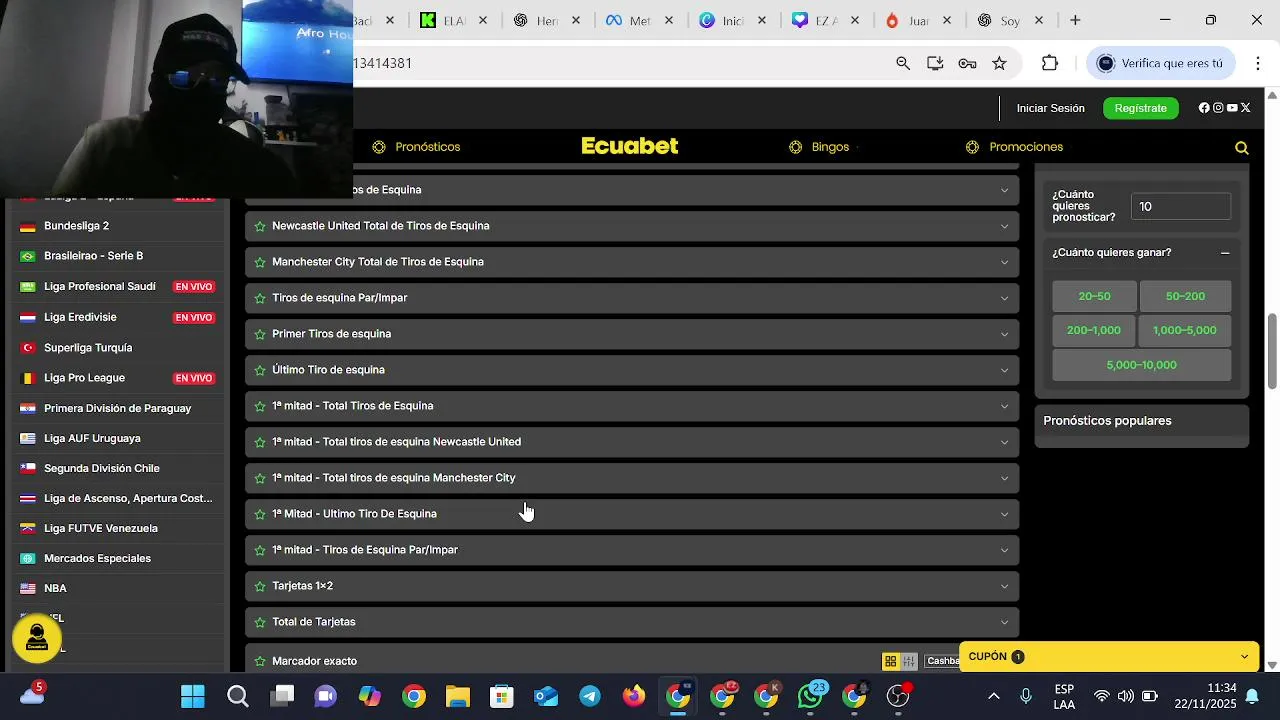Switch to grid layout view icon
Screen dimensions: 1280x720
click(890, 661)
